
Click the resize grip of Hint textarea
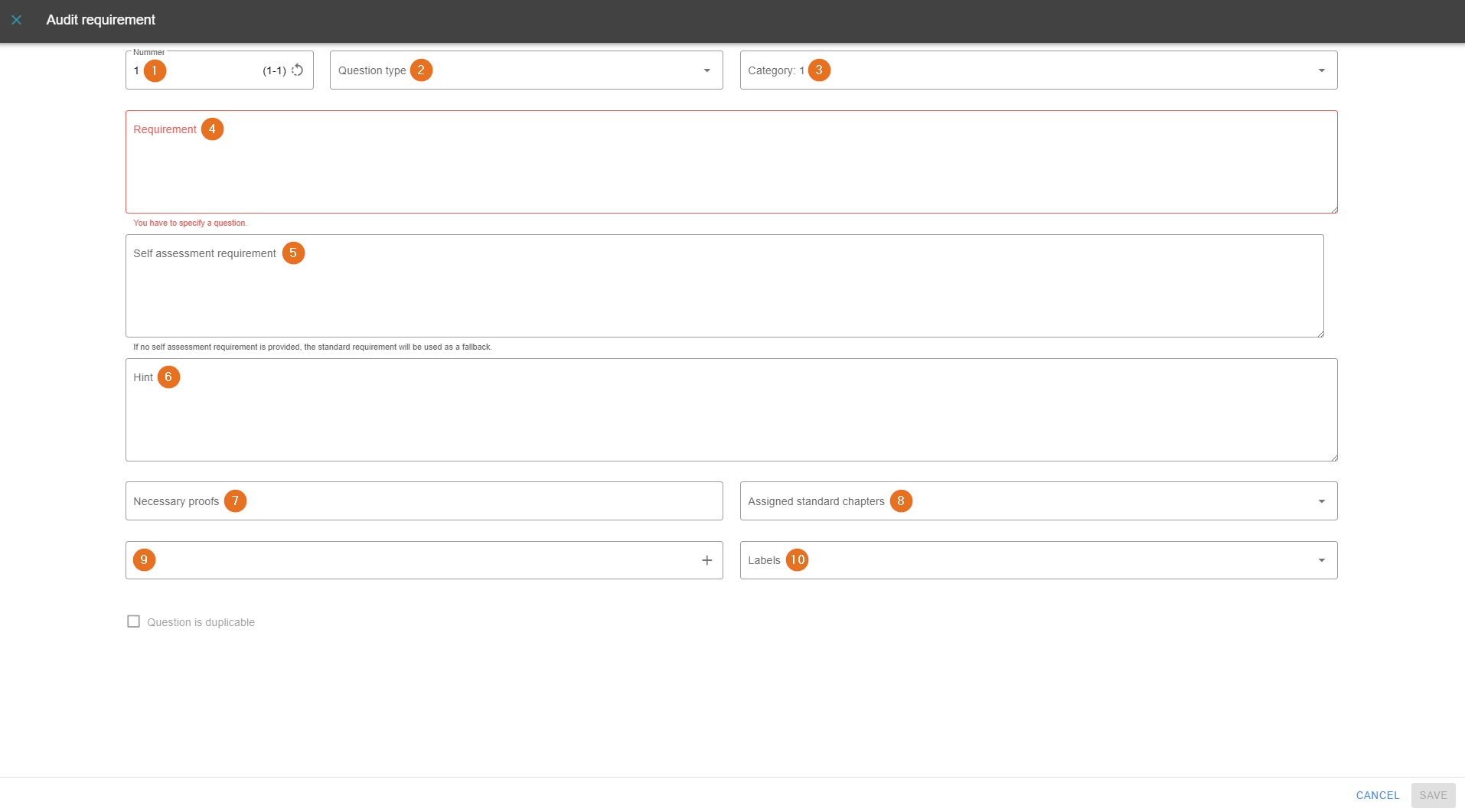[1333, 457]
